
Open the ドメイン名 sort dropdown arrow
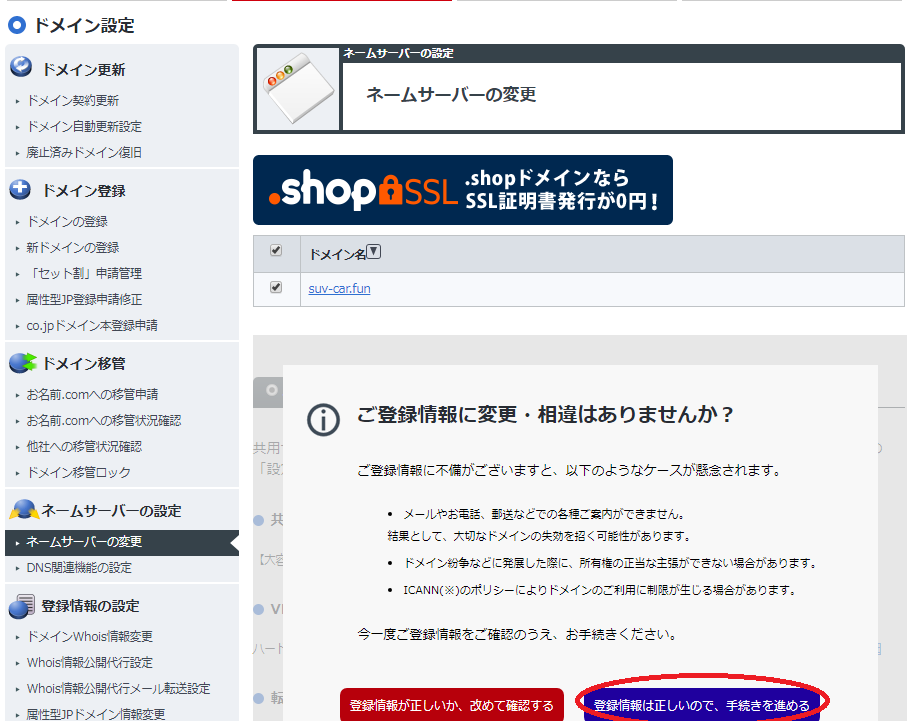pyautogui.click(x=374, y=251)
